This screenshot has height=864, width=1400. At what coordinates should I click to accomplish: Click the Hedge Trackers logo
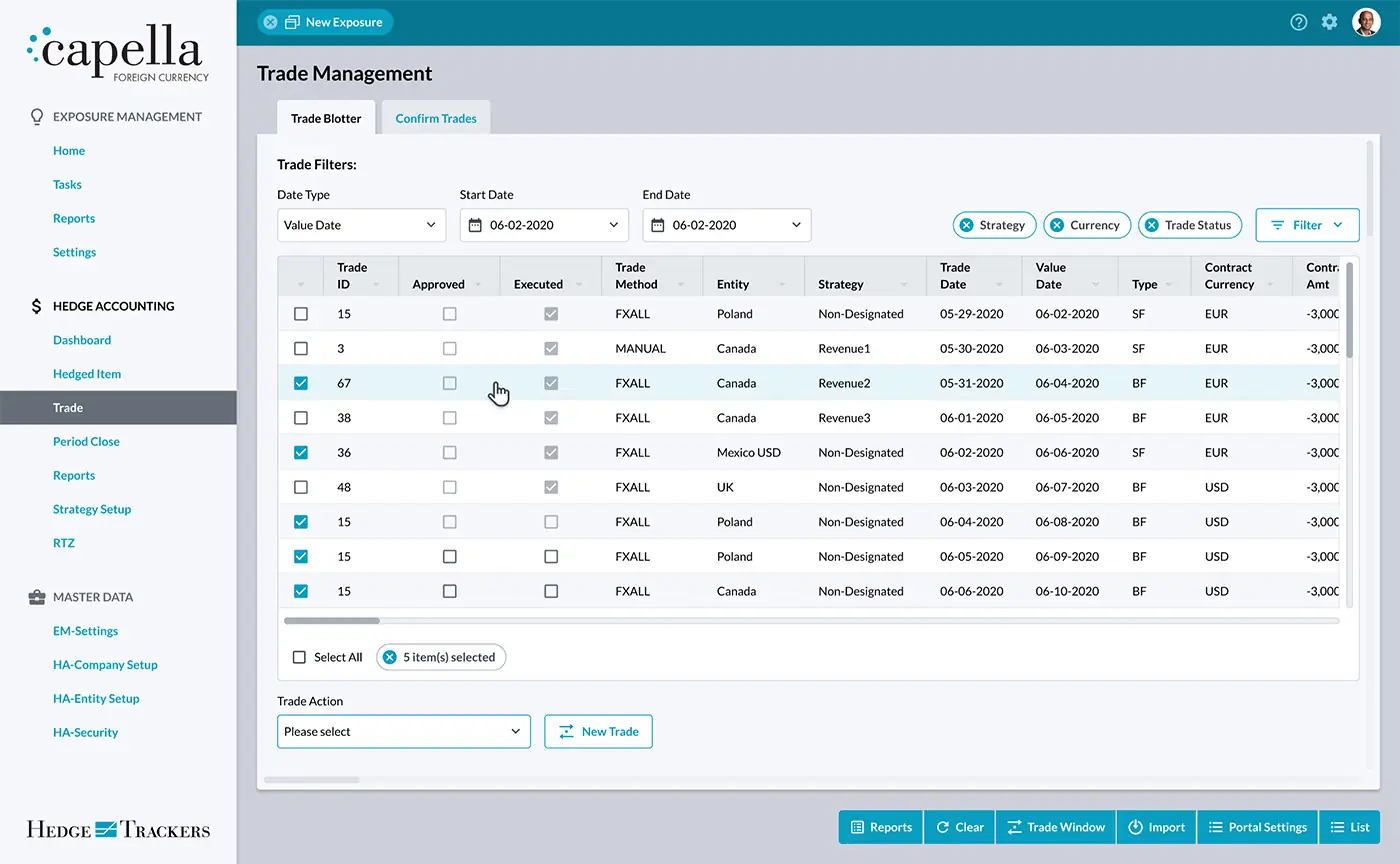118,829
